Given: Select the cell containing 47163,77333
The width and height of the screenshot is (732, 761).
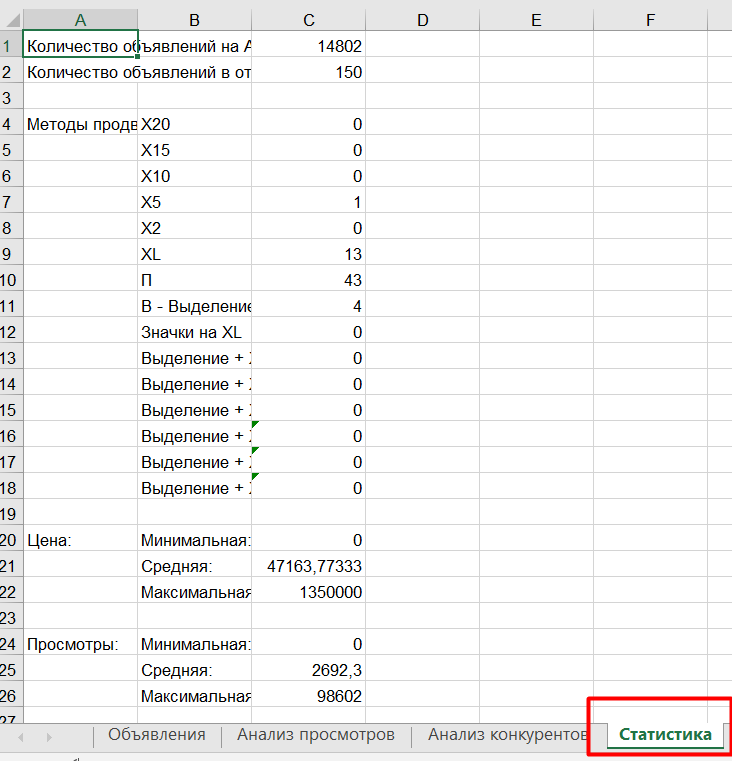Looking at the screenshot, I should click(x=308, y=566).
